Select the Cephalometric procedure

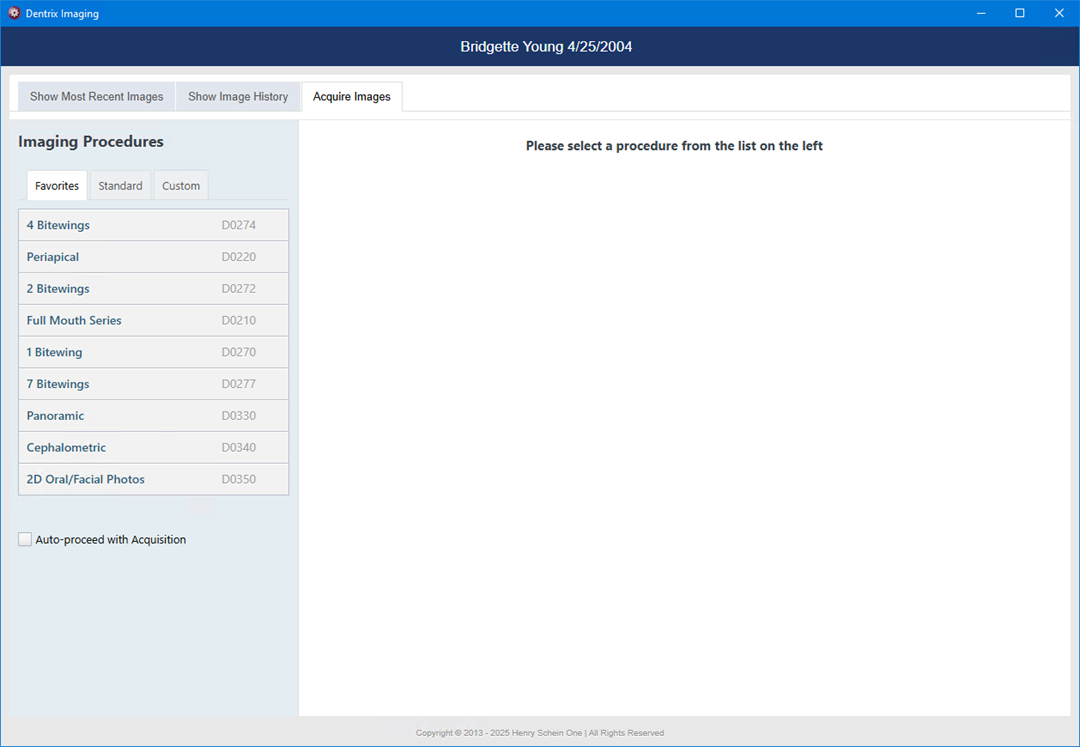[x=154, y=447]
